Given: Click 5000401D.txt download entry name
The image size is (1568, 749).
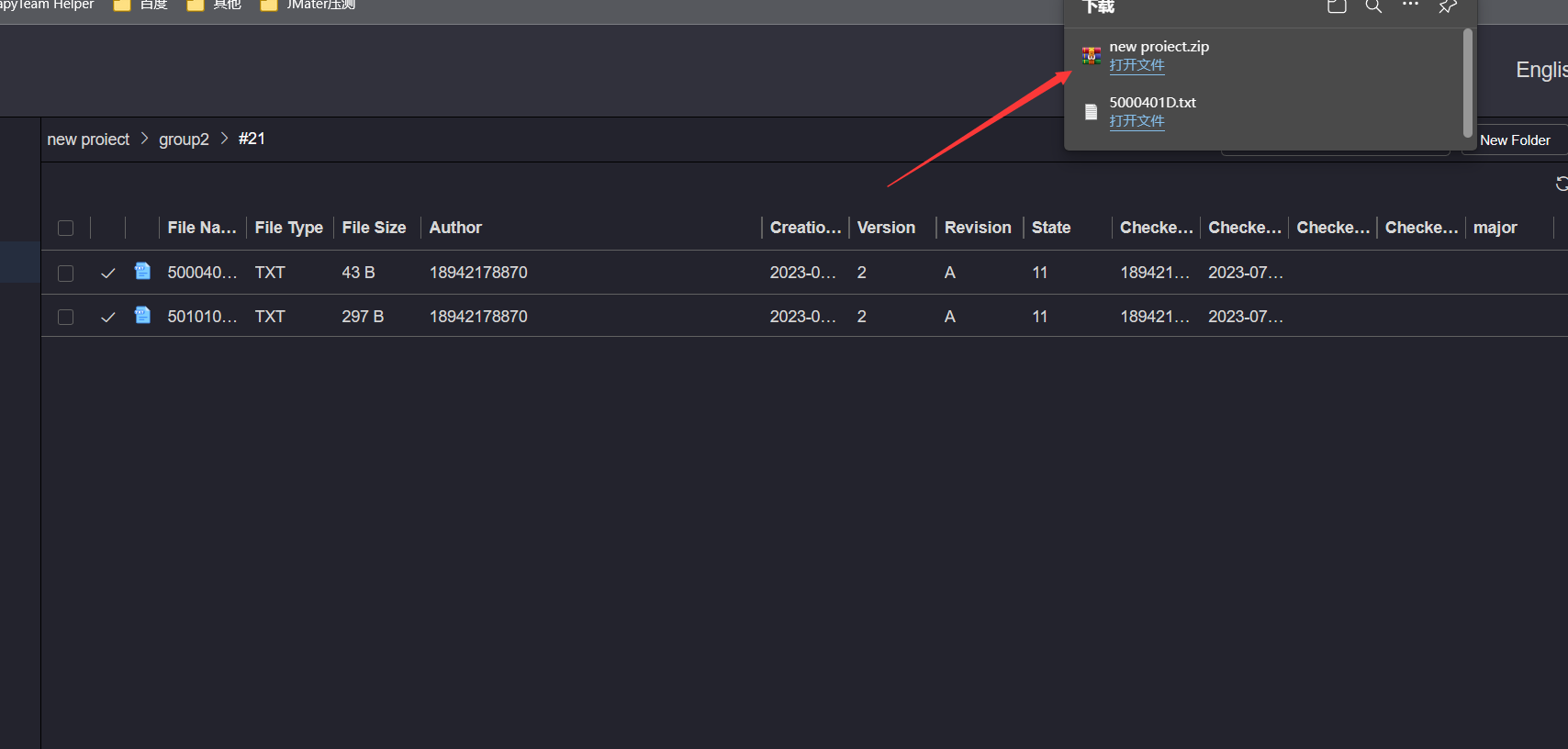Looking at the screenshot, I should click(1152, 103).
